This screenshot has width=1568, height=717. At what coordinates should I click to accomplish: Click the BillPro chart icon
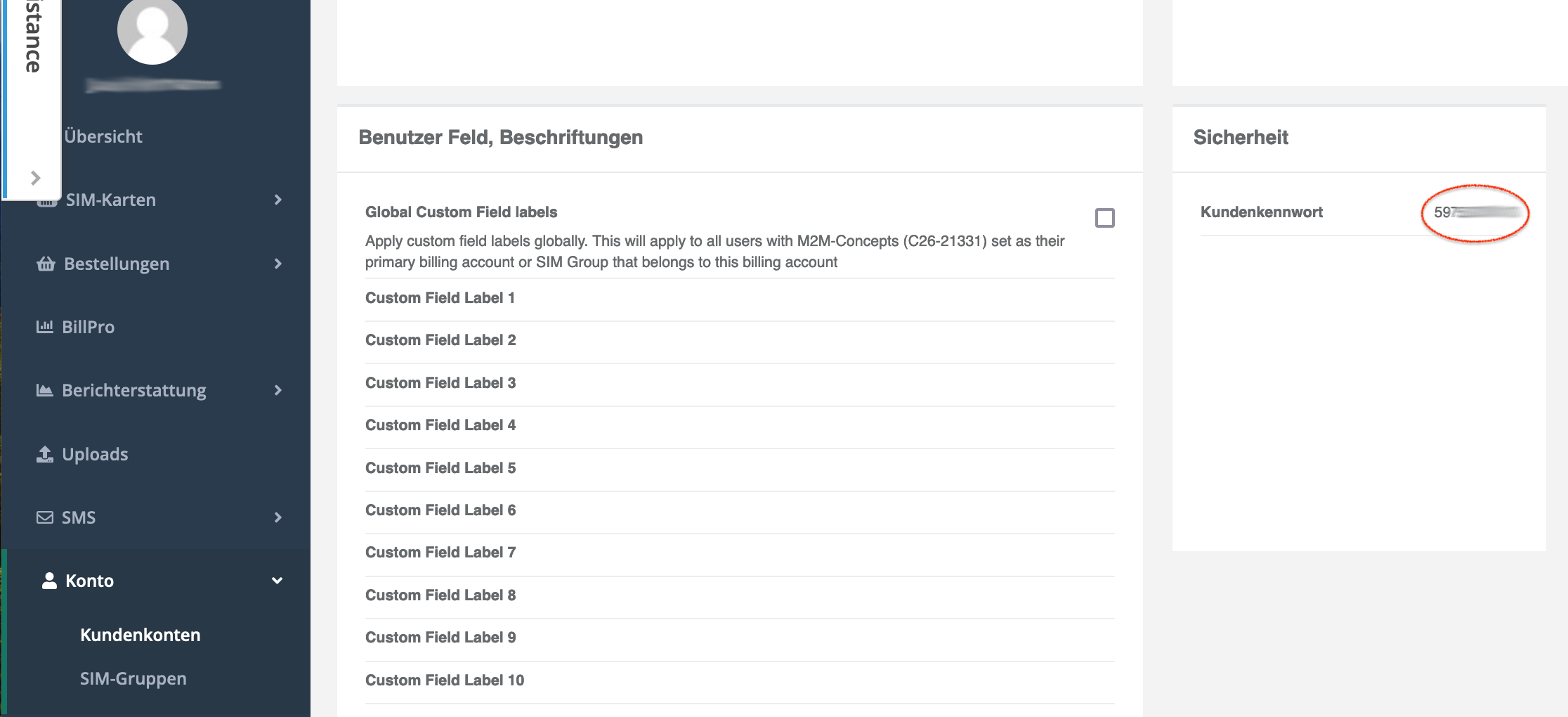(45, 327)
